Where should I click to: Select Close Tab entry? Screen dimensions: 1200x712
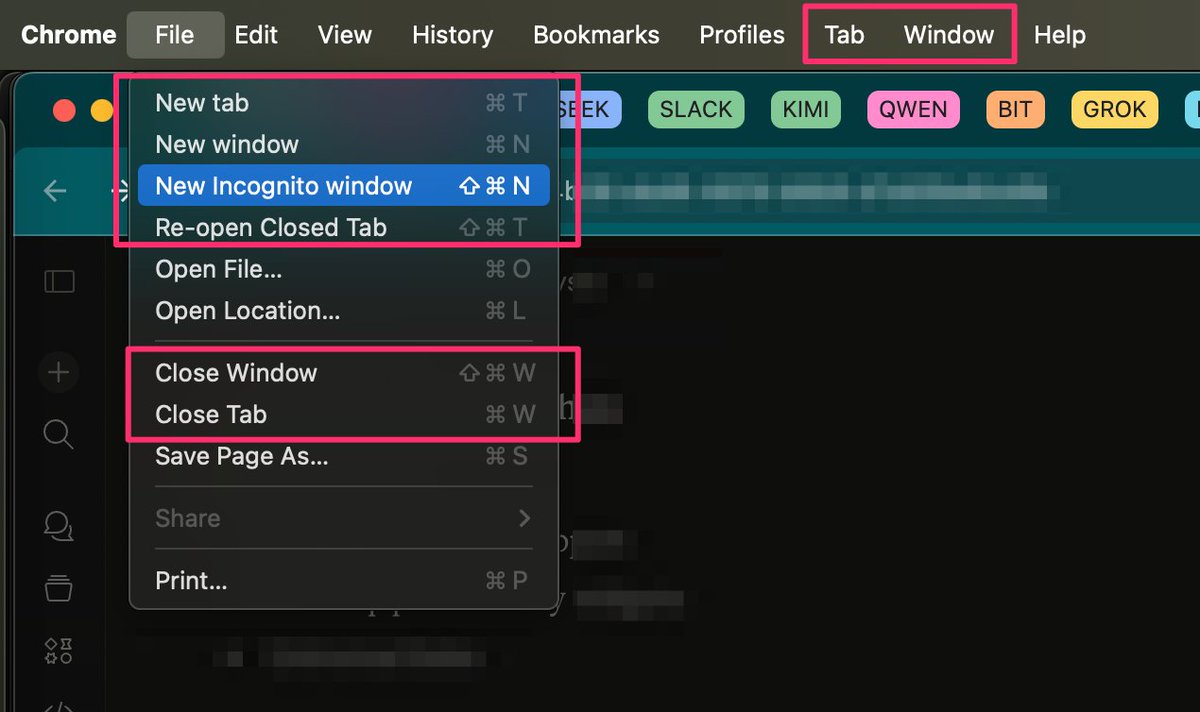click(x=343, y=414)
